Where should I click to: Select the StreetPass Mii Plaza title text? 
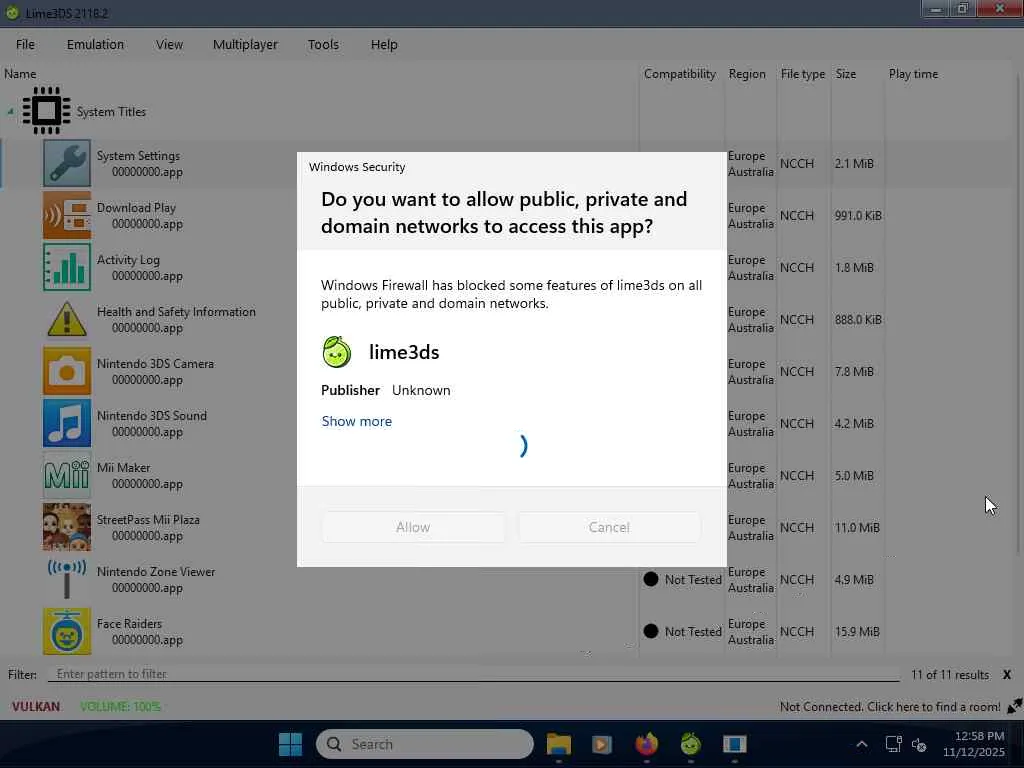(148, 520)
